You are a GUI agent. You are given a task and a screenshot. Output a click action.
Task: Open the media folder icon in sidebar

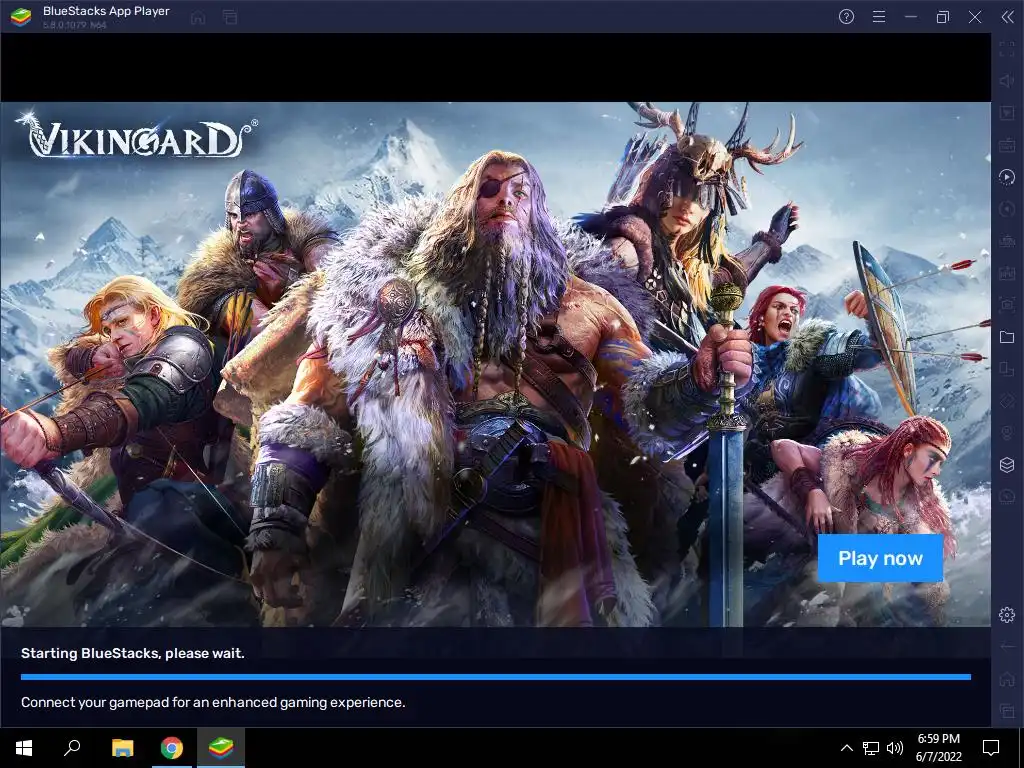1006,337
